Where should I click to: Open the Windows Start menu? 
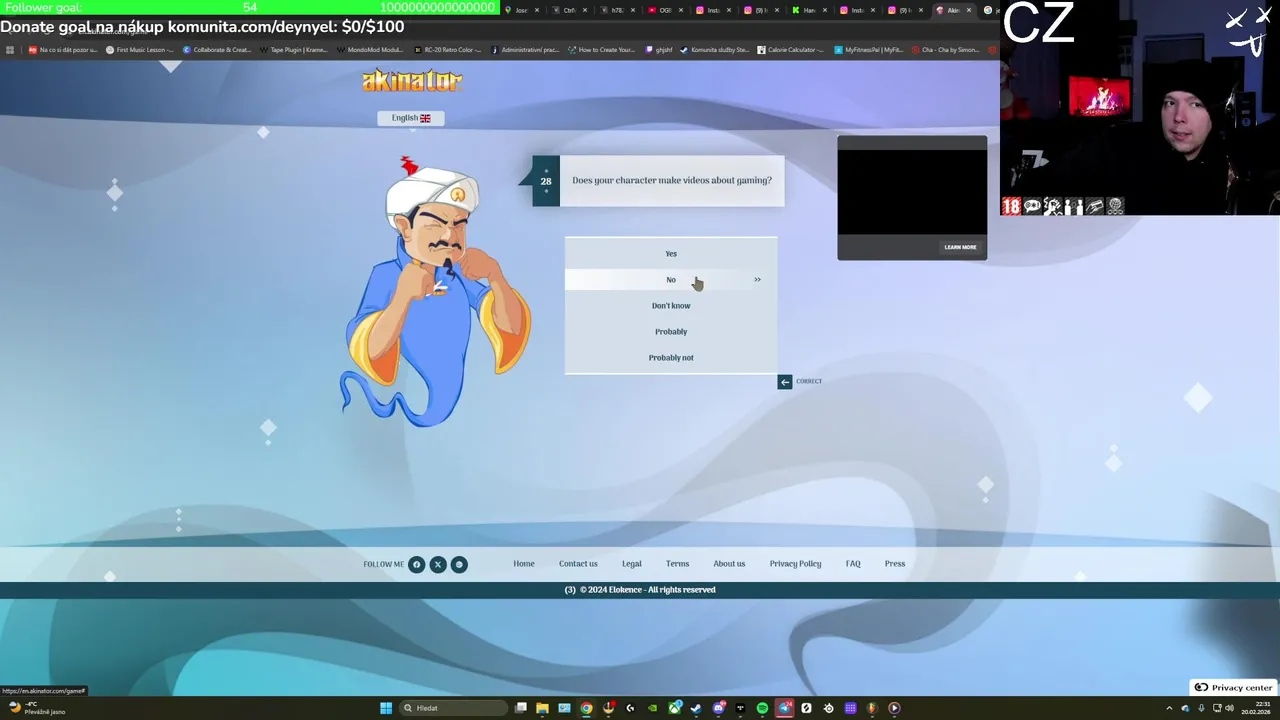pos(386,708)
